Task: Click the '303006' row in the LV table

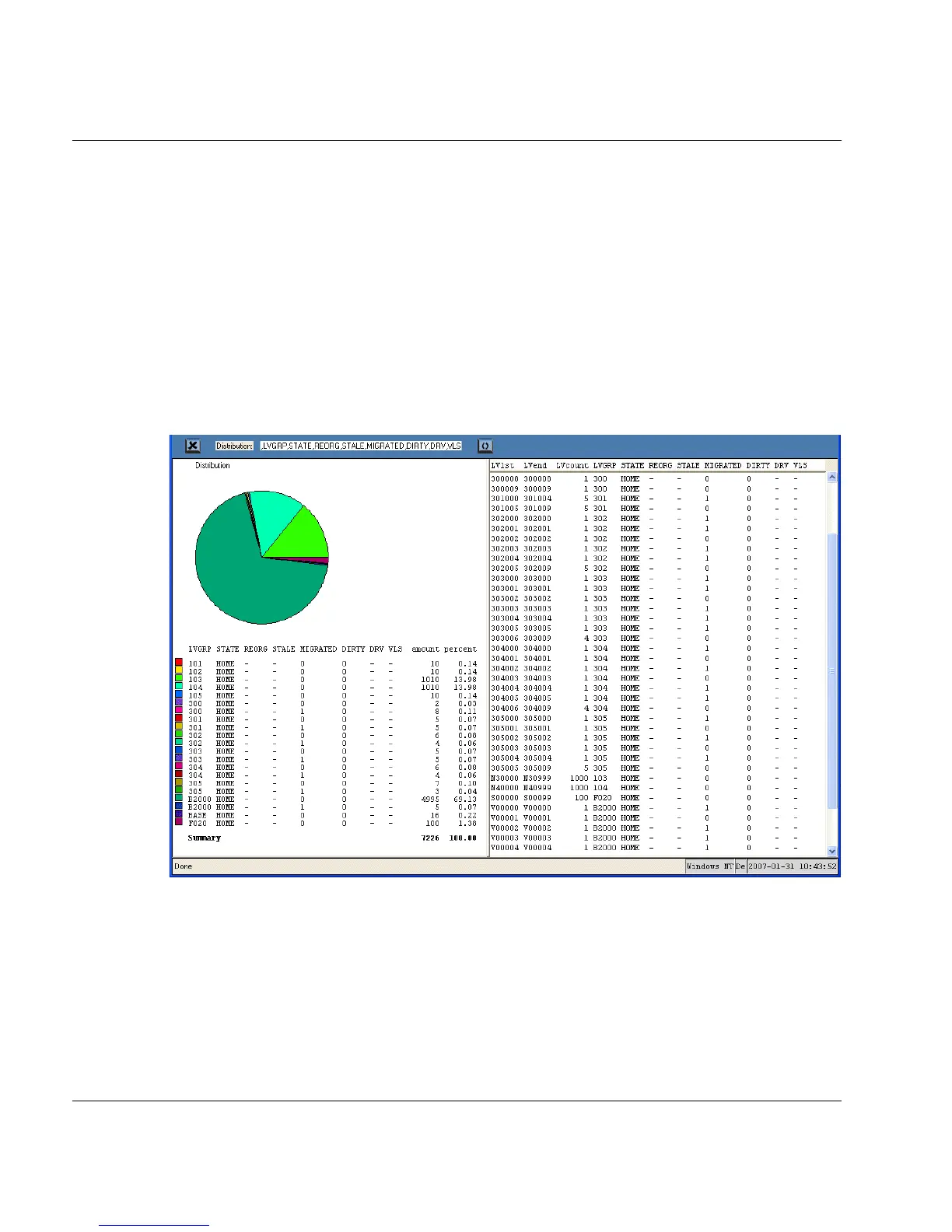Action: click(646, 639)
